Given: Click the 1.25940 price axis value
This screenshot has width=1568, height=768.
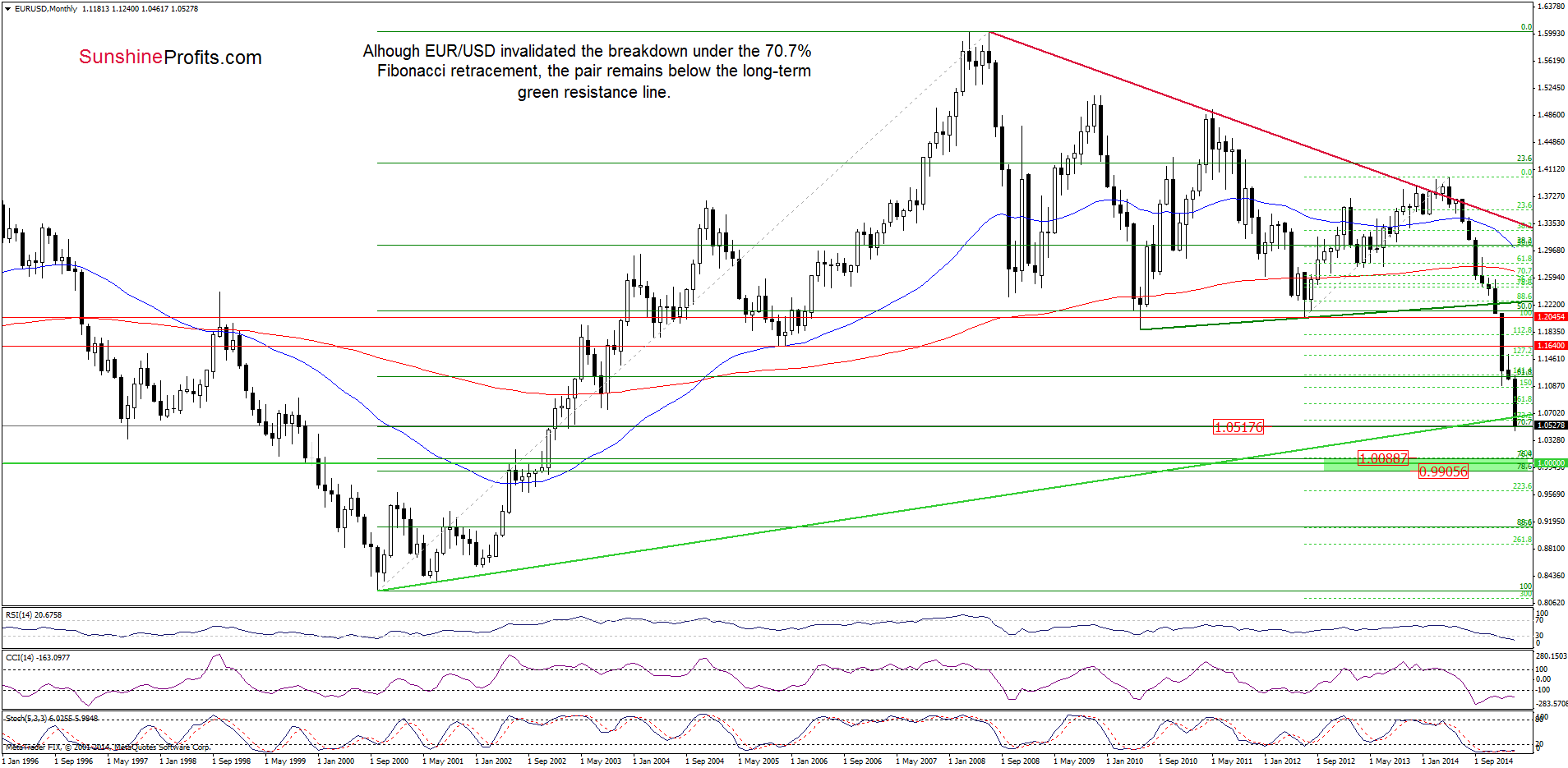Looking at the screenshot, I should point(1551,278).
